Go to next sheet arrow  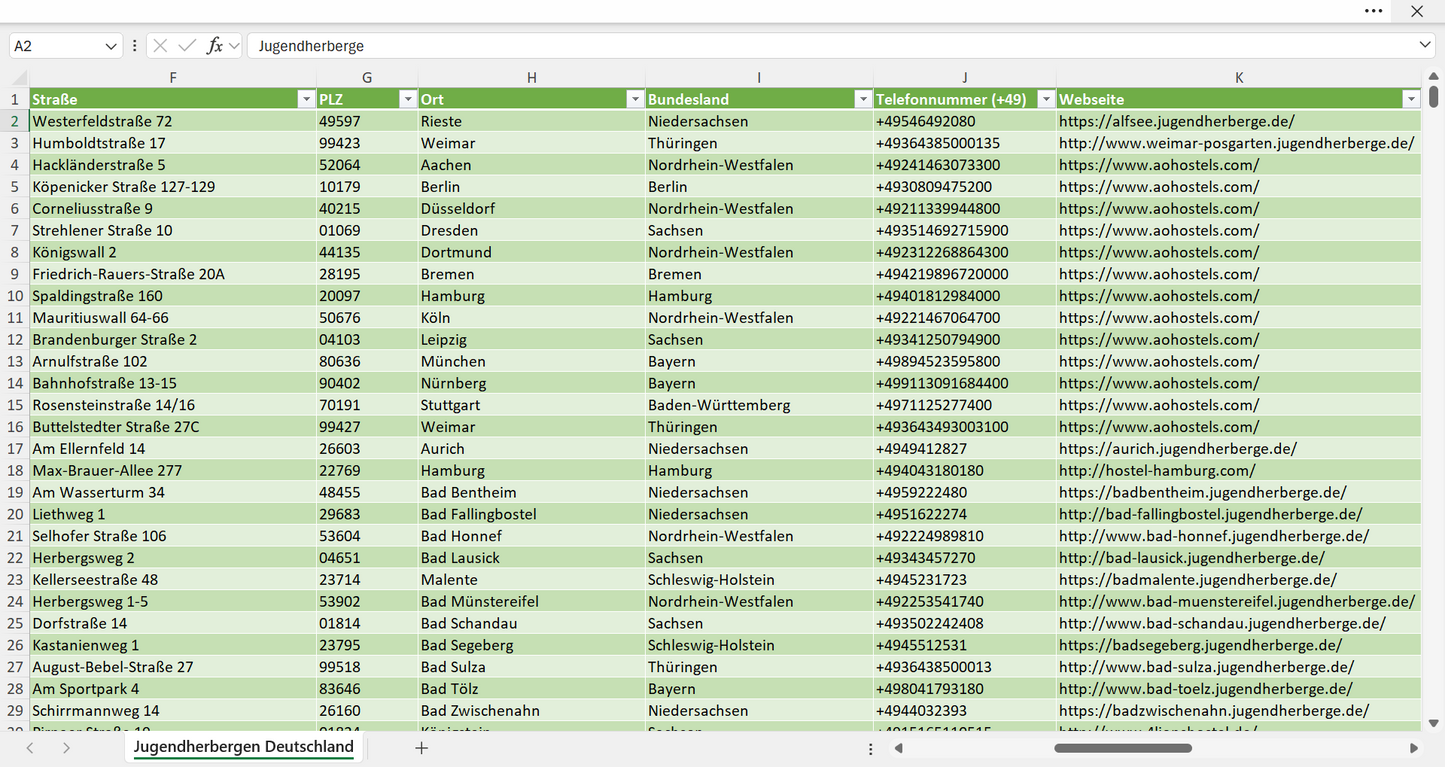coord(66,747)
